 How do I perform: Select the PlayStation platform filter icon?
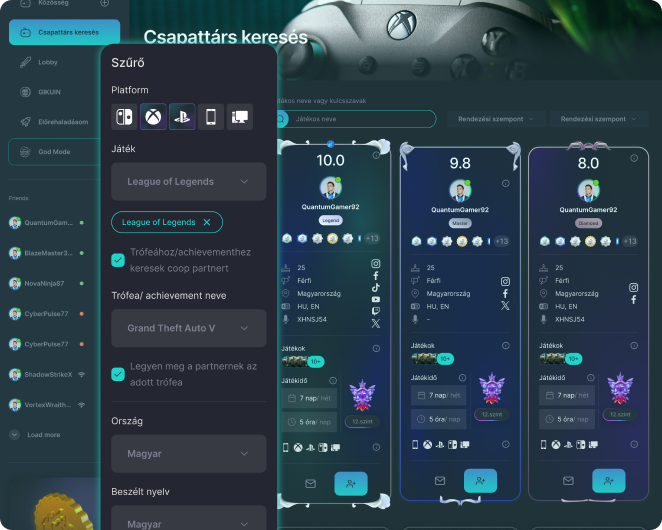tap(183, 117)
